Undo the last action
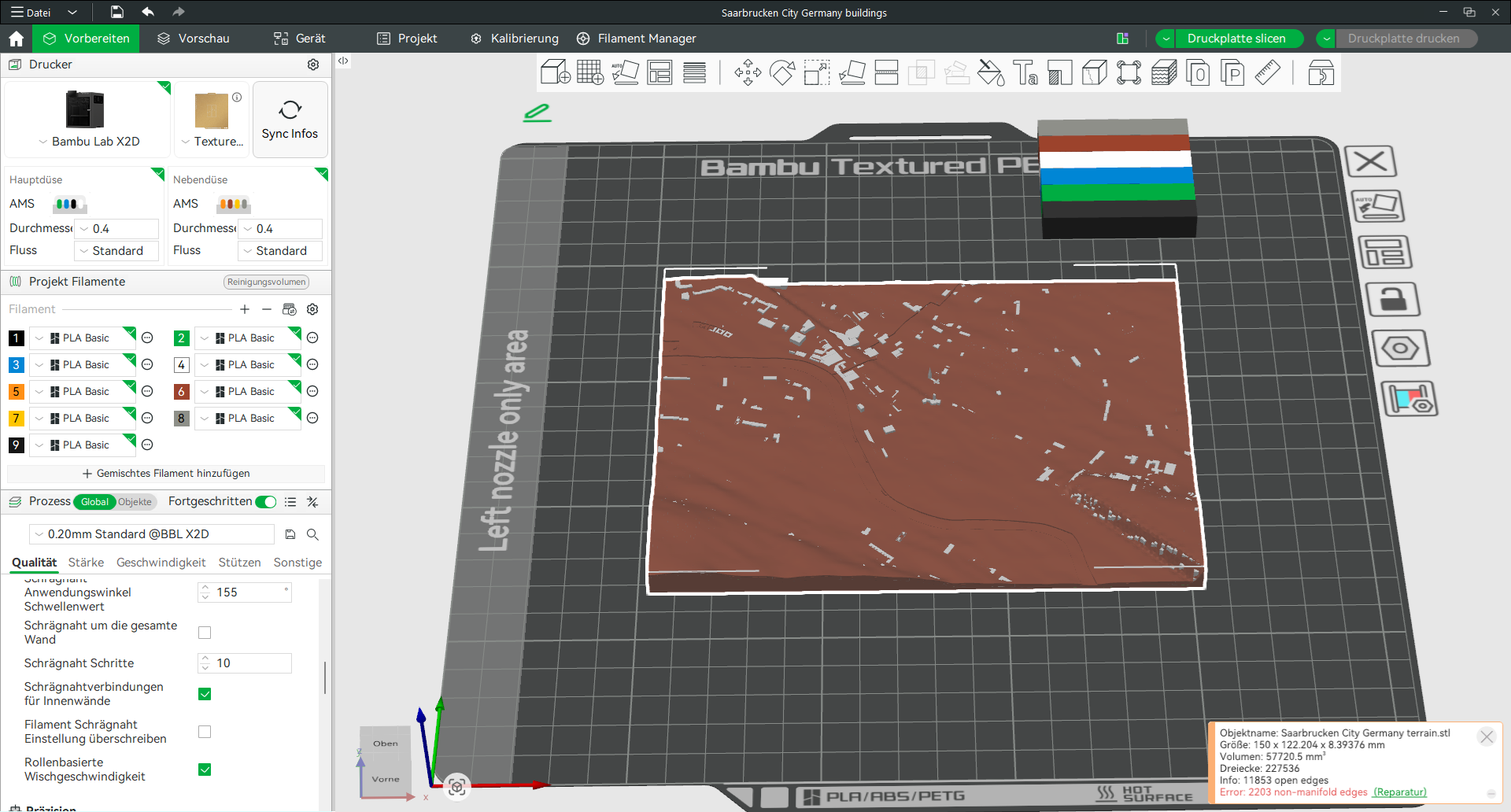Image resolution: width=1511 pixels, height=812 pixels. [148, 12]
